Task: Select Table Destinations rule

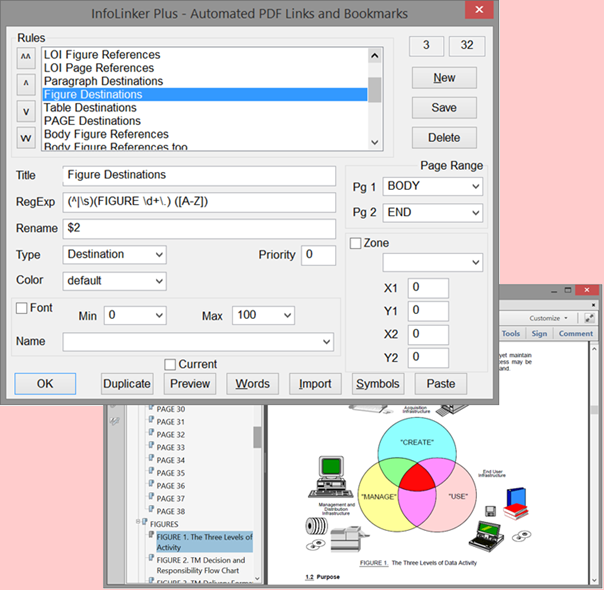Action: (x=205, y=108)
